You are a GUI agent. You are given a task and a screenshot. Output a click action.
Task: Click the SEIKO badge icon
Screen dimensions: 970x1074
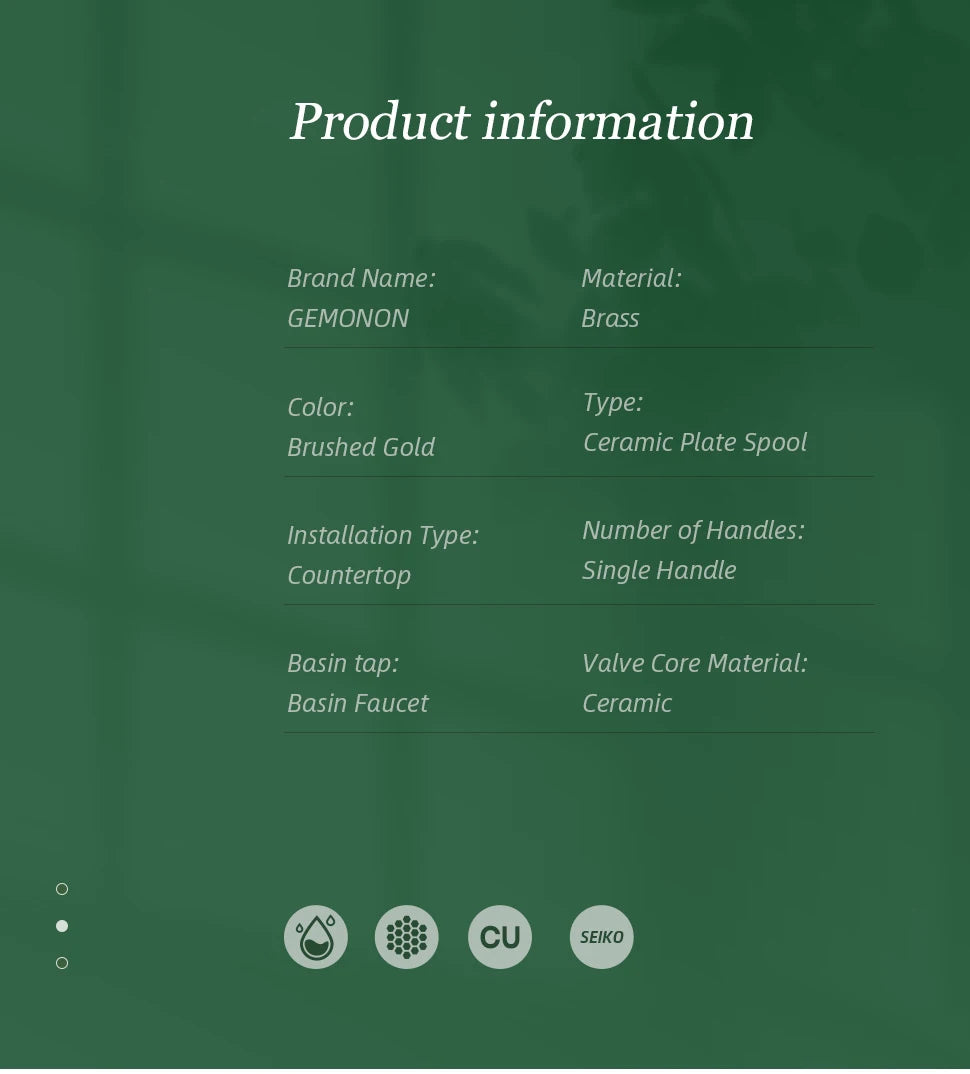pyautogui.click(x=601, y=937)
